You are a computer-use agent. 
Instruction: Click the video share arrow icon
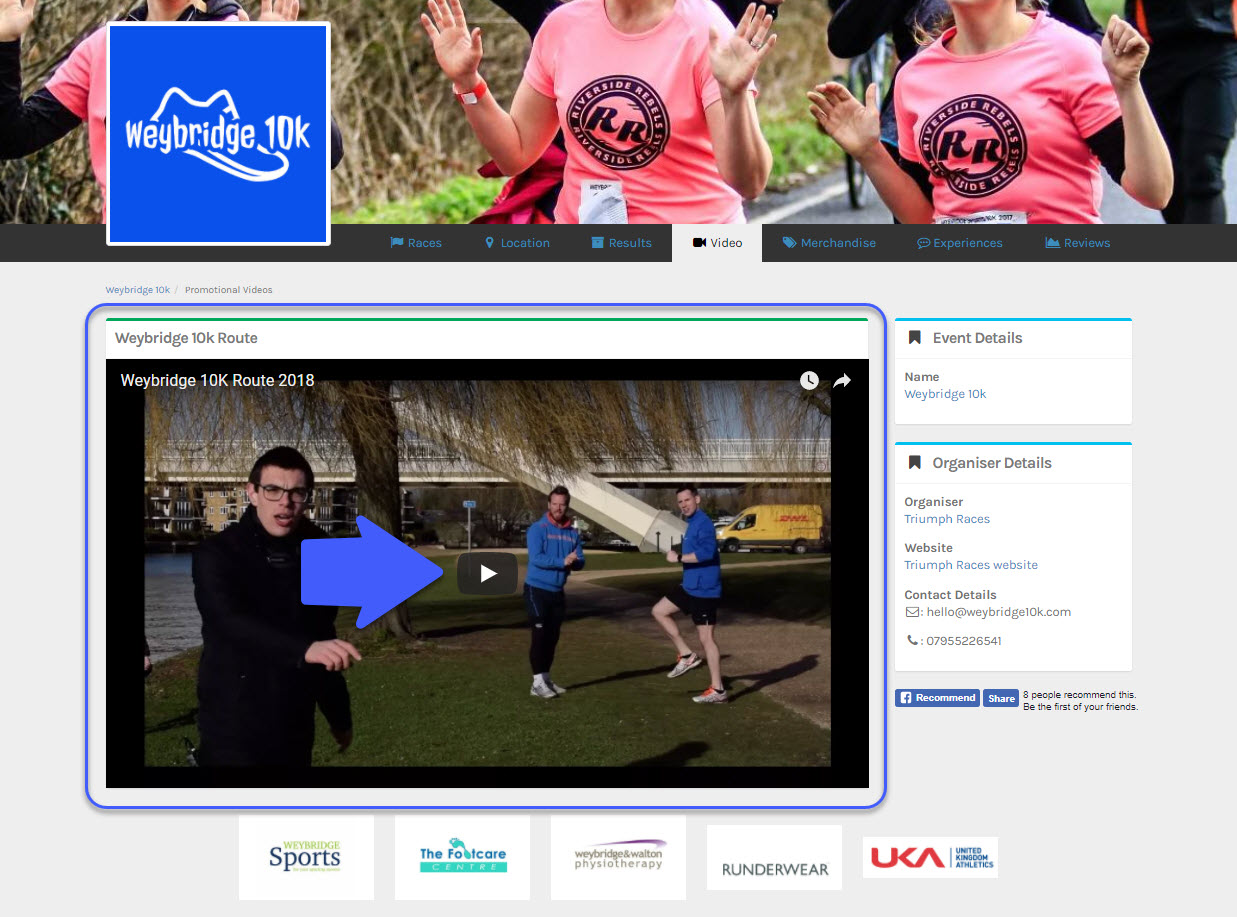(842, 380)
